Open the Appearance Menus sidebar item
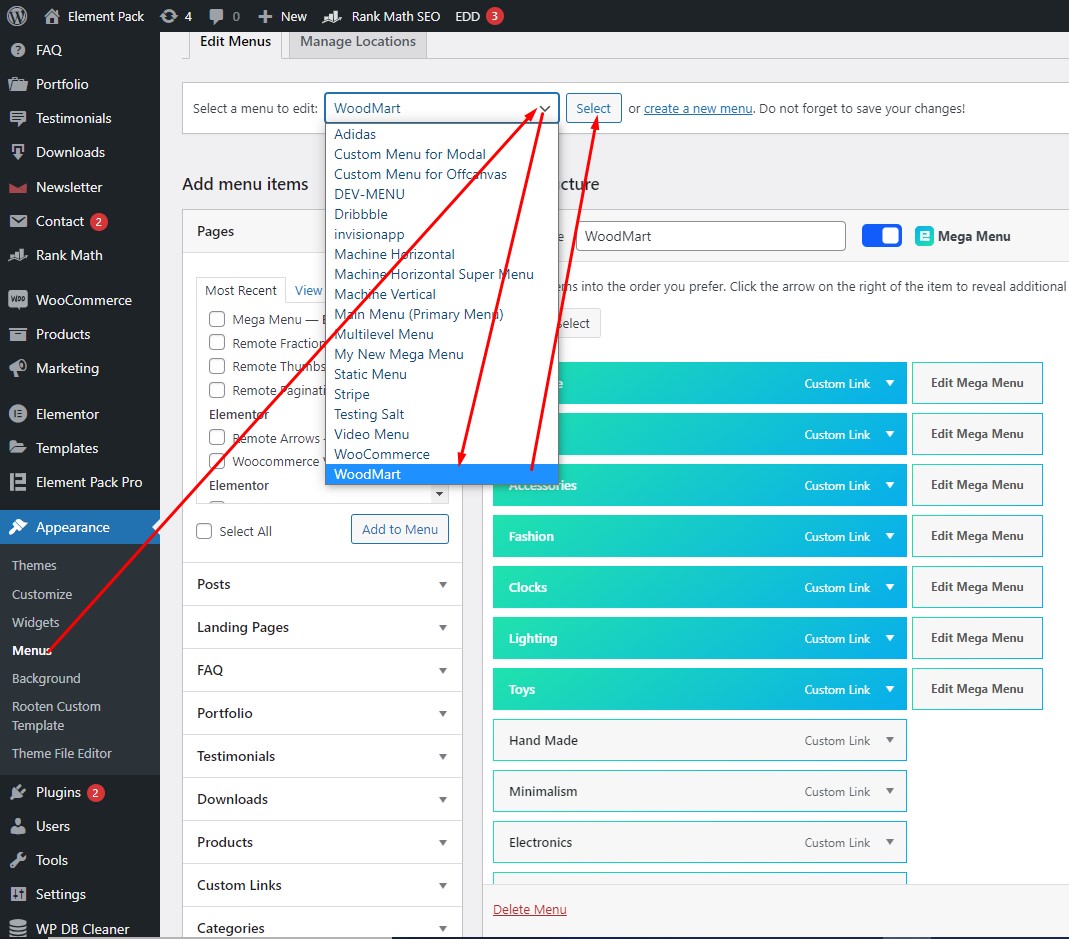This screenshot has height=939, width=1069. pyautogui.click(x=32, y=650)
